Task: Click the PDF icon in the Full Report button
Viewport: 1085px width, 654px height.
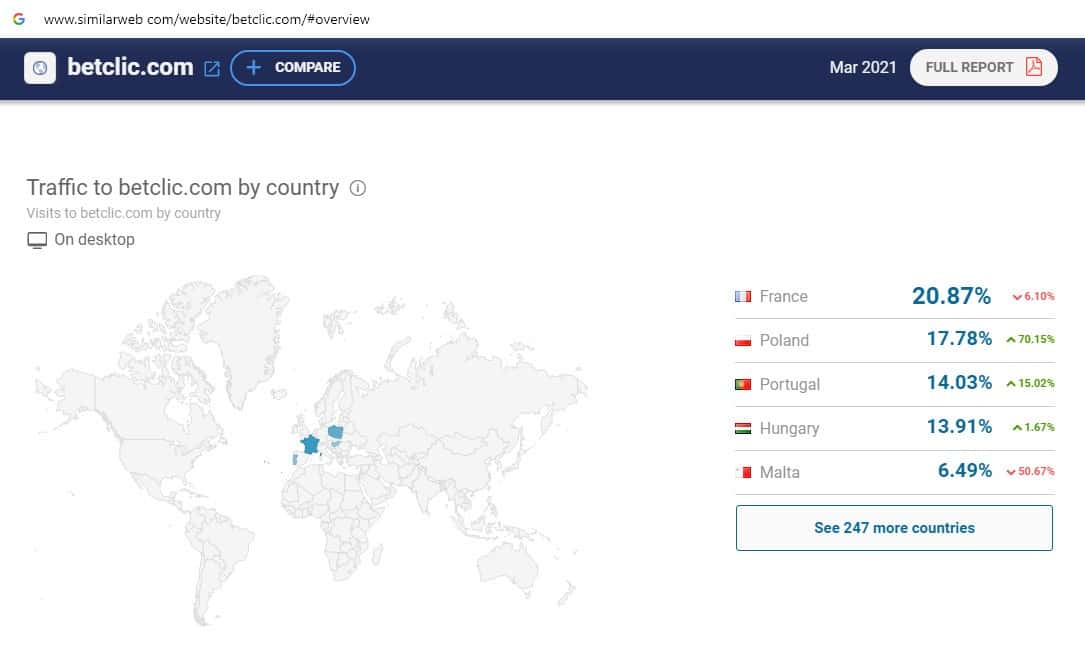Action: click(1034, 66)
